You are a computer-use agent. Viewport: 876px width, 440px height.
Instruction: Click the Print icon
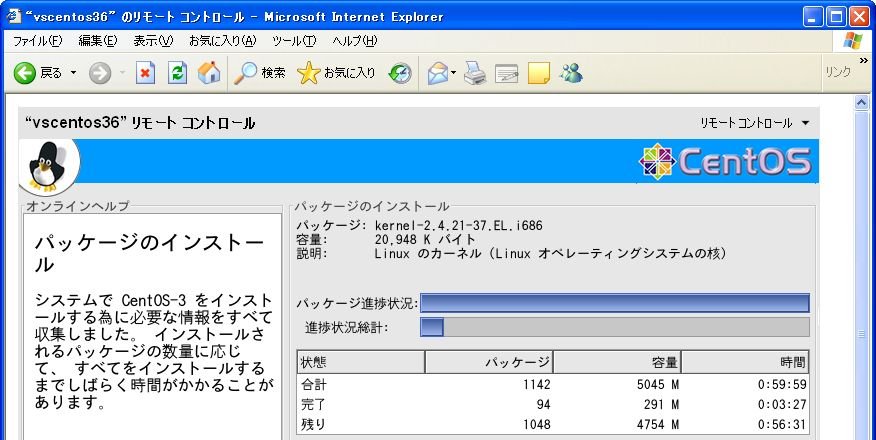coord(475,73)
